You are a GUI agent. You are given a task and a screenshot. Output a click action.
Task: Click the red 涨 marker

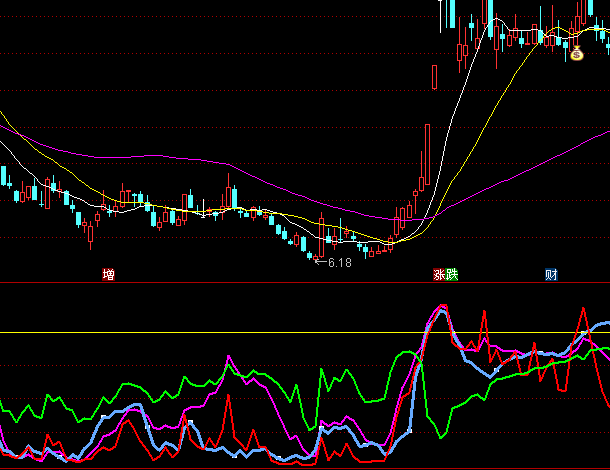pos(439,274)
